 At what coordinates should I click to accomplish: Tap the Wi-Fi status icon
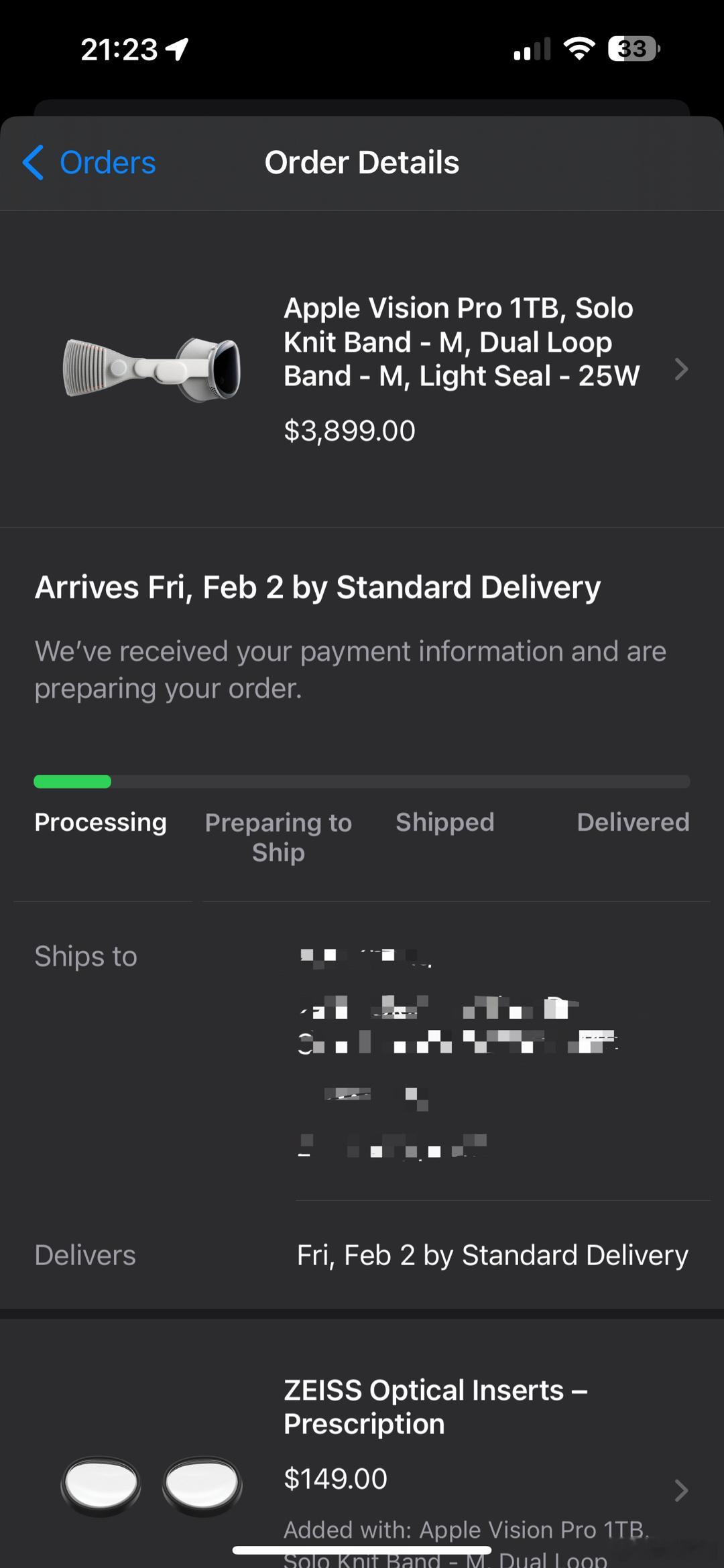(x=579, y=49)
